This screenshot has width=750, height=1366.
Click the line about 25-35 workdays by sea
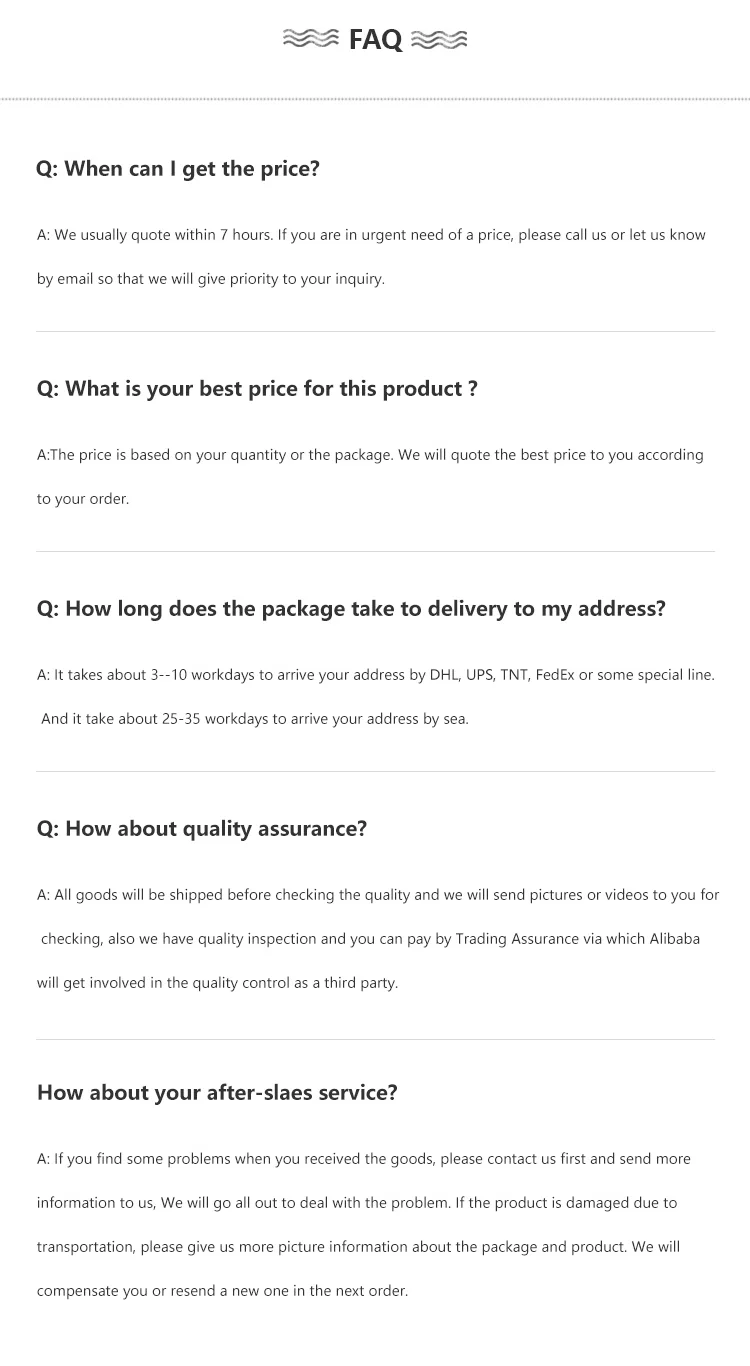(254, 719)
